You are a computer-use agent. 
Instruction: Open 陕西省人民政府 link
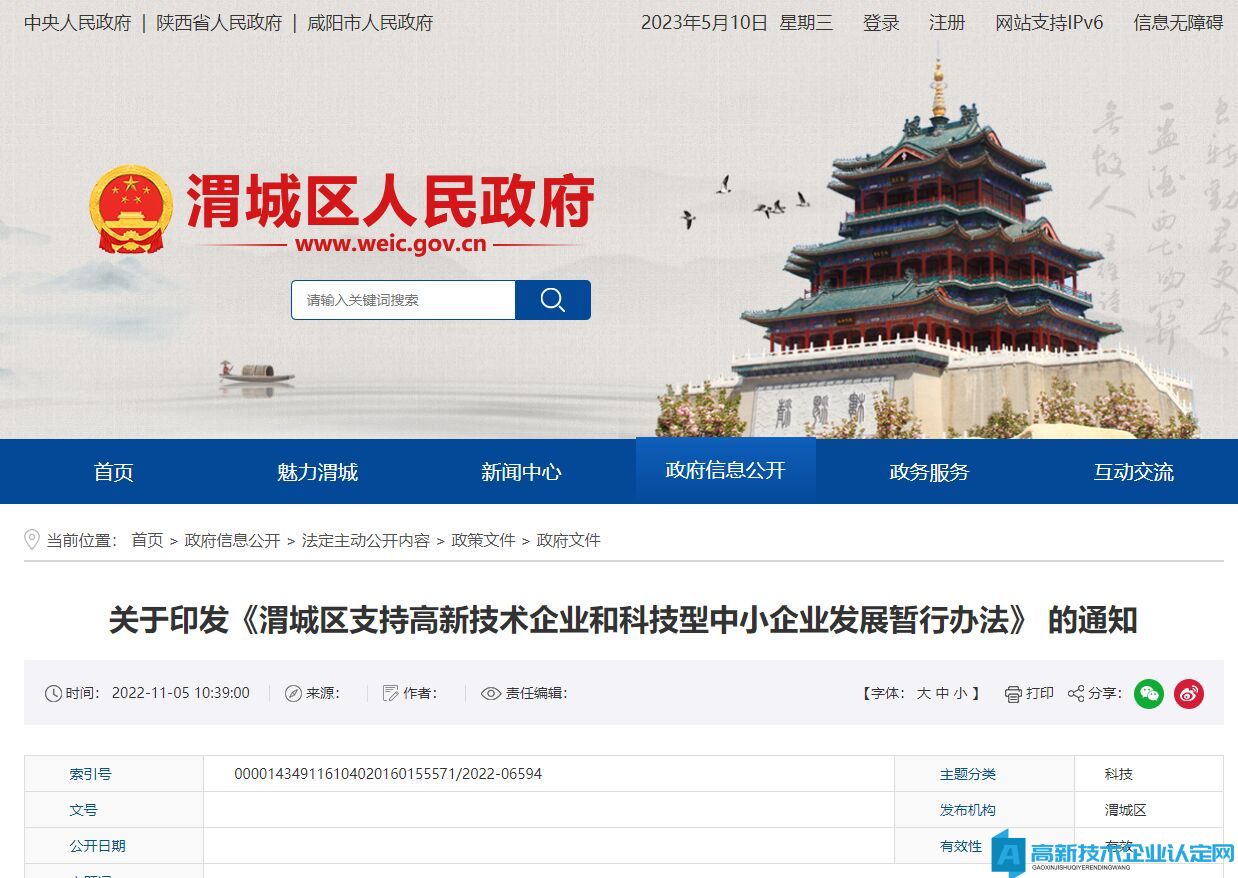click(219, 22)
